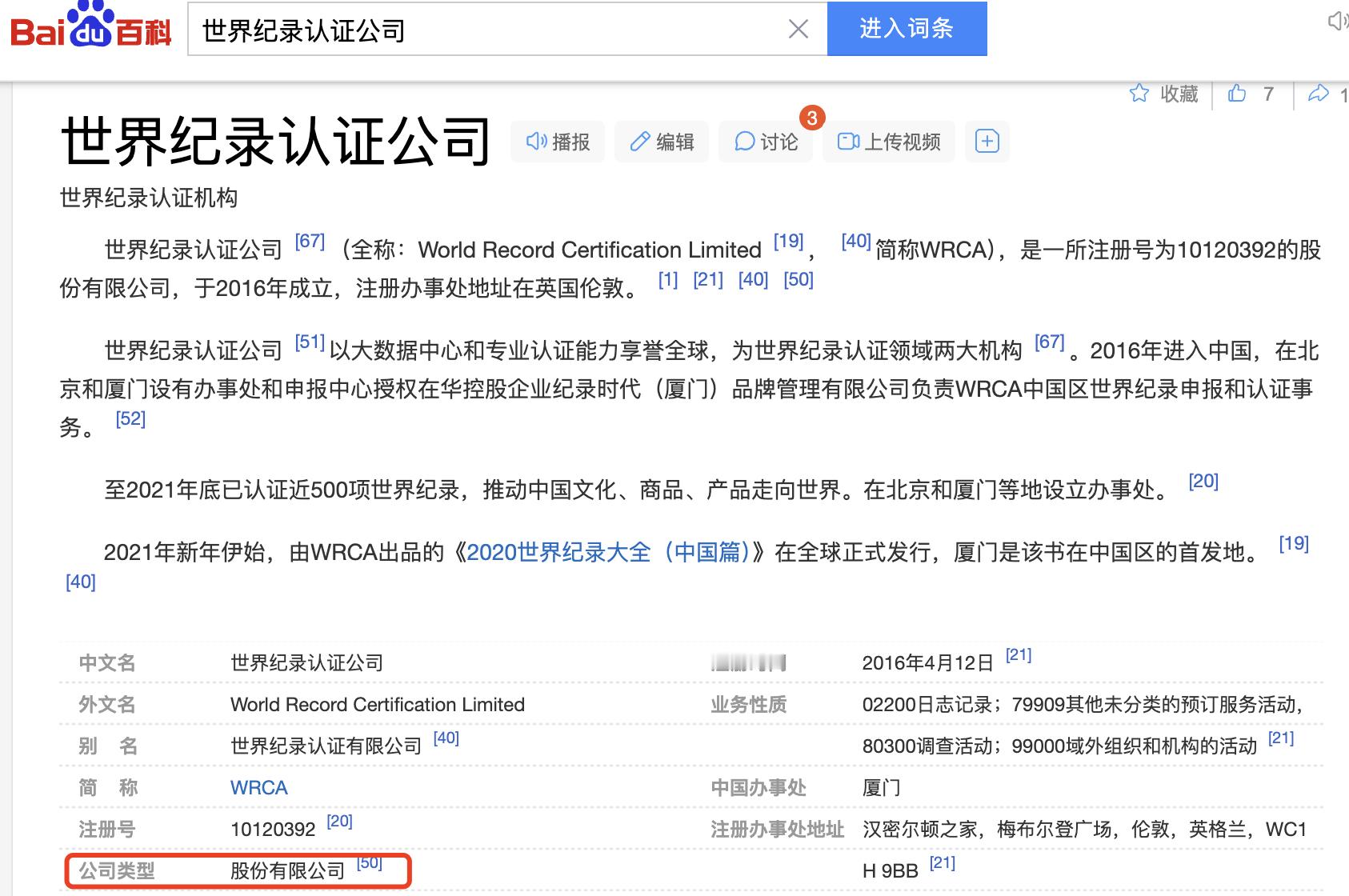
Task: Select the 中国办事处 label
Action: click(759, 787)
